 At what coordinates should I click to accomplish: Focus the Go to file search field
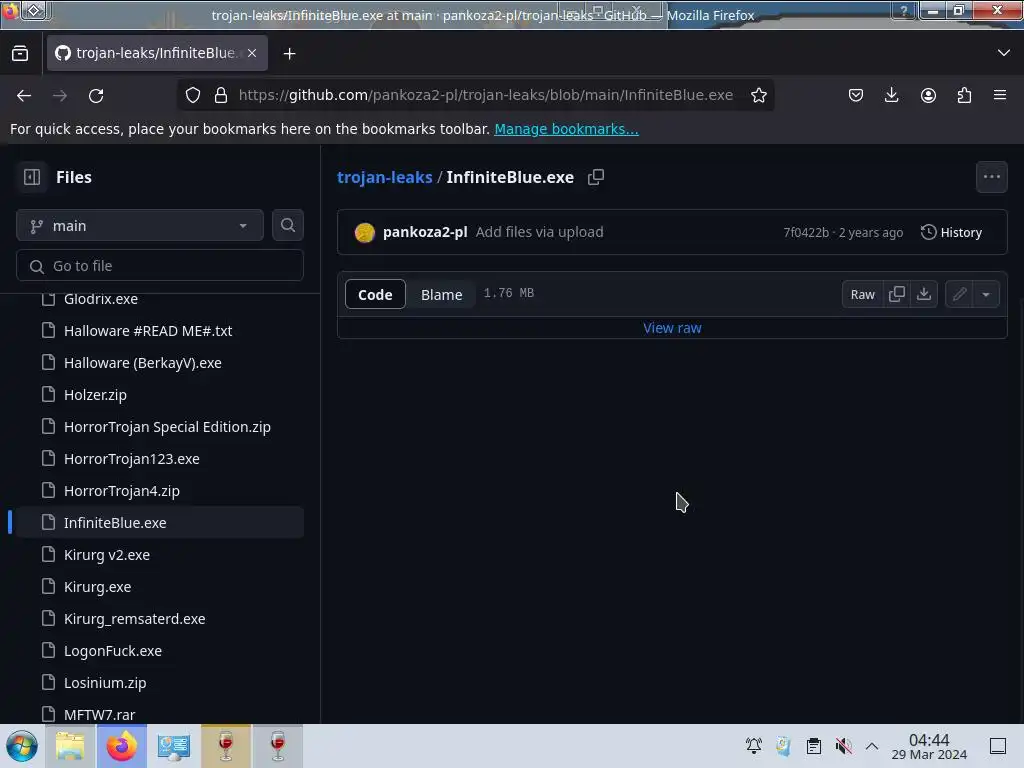(160, 266)
